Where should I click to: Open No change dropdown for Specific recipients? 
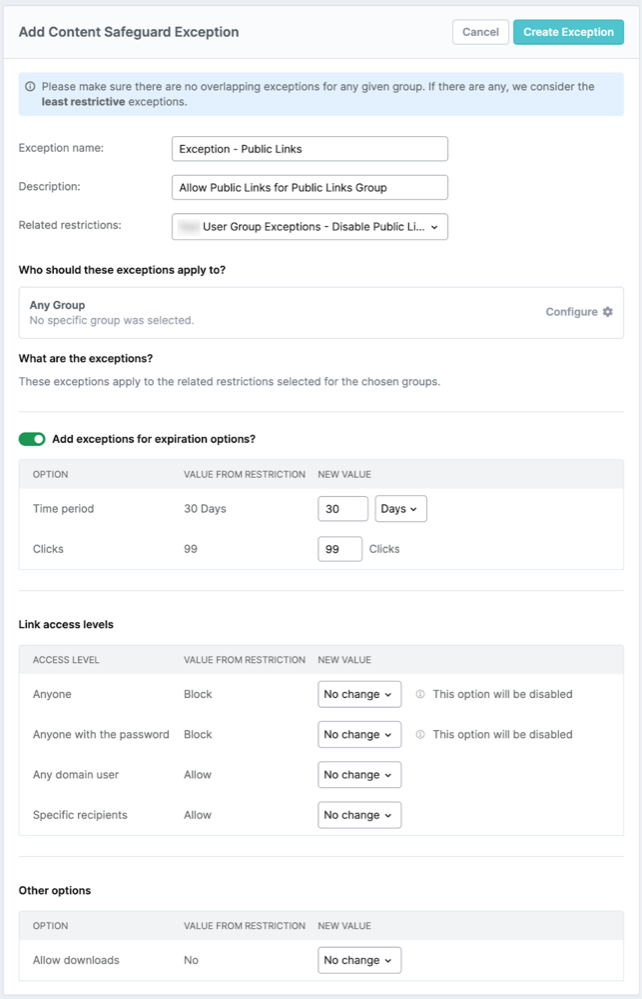tap(358, 814)
